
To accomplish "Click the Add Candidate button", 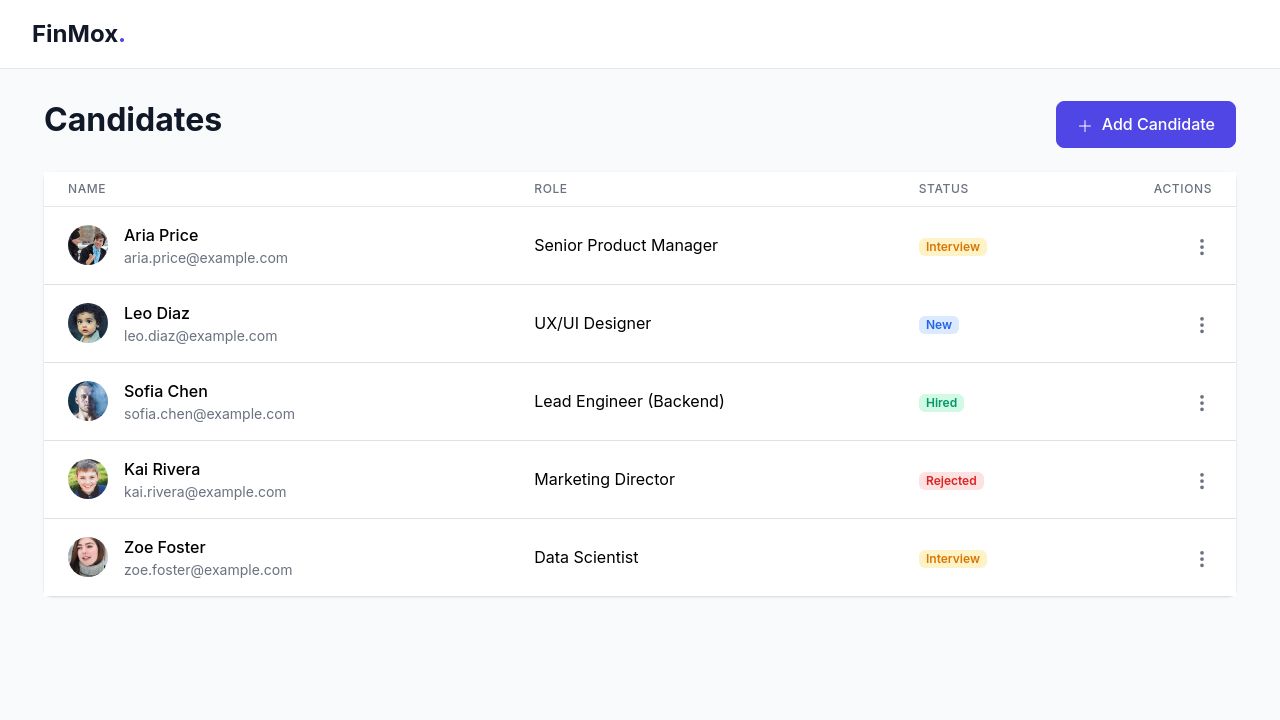I will 1146,124.
